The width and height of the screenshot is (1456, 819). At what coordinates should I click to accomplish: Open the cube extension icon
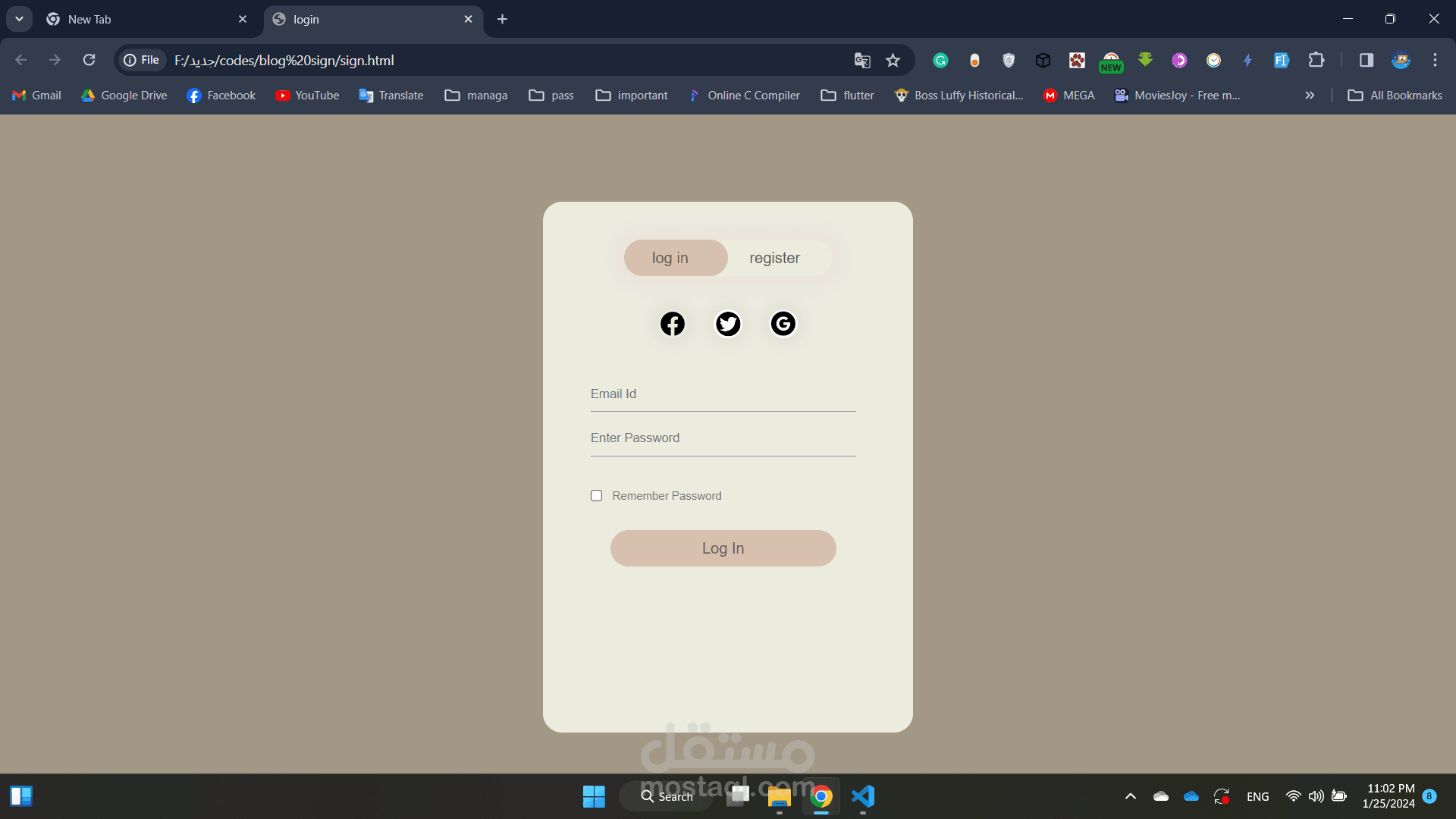point(1043,61)
